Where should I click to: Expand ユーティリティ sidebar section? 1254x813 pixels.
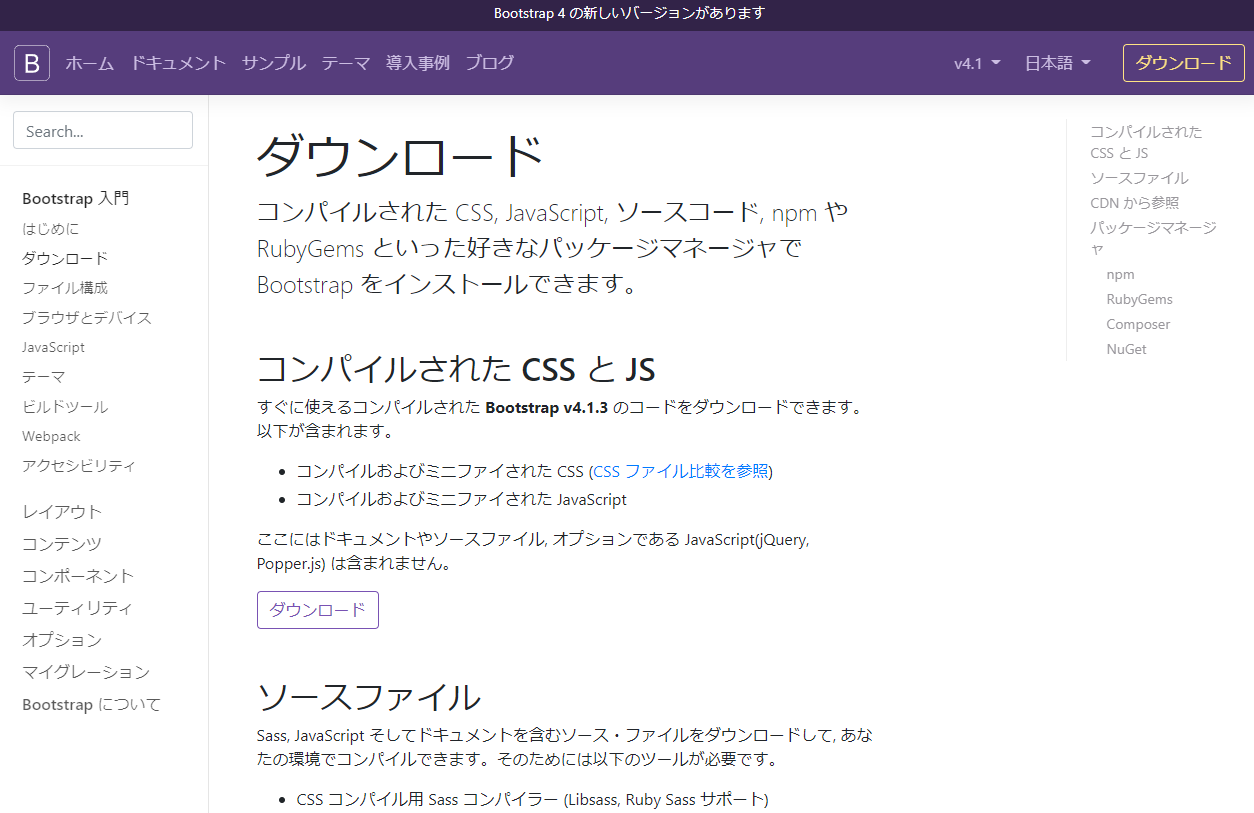77,608
